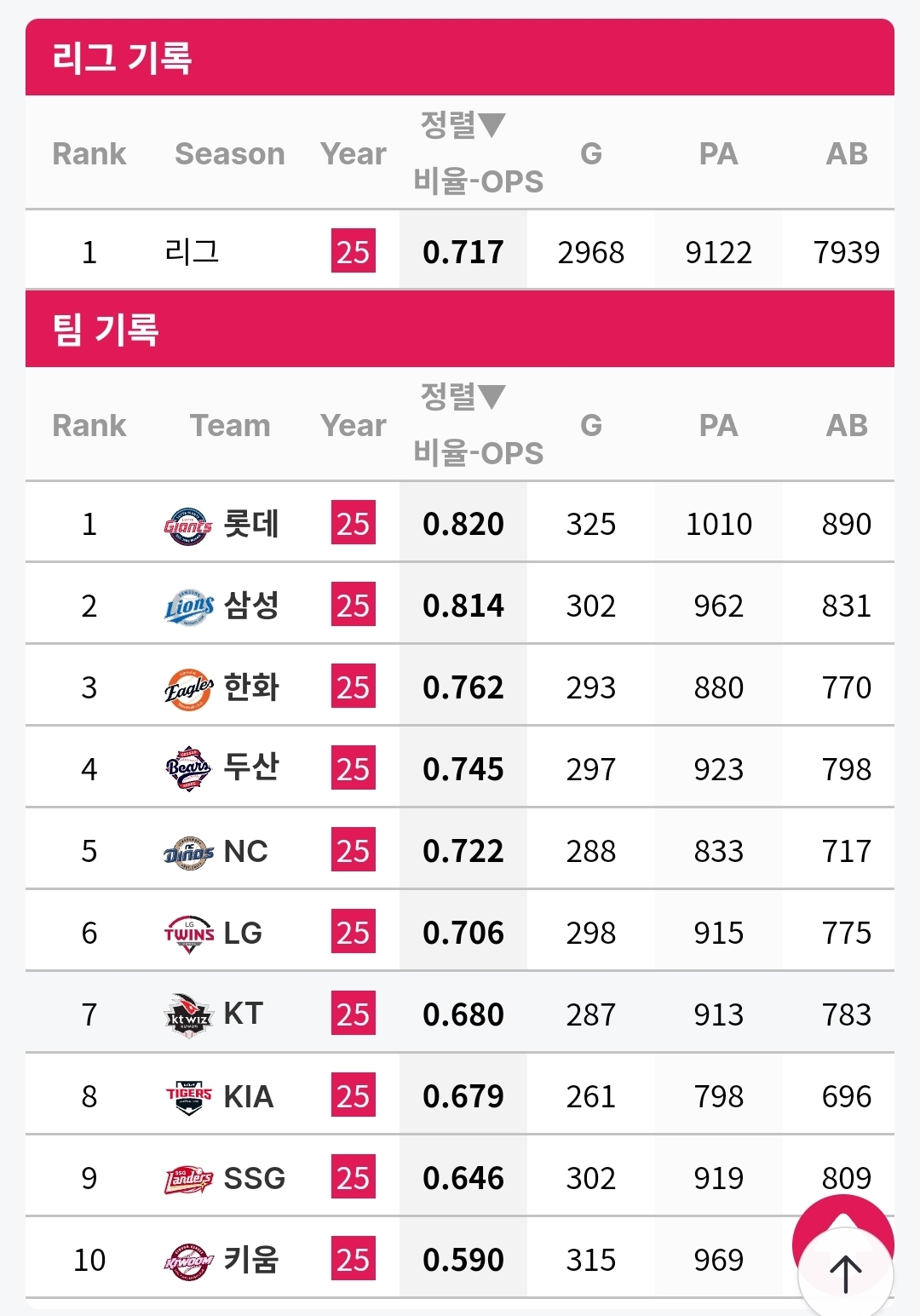Click the Samsung Lions team logo
Screen dimensions: 920x1316
coord(188,606)
